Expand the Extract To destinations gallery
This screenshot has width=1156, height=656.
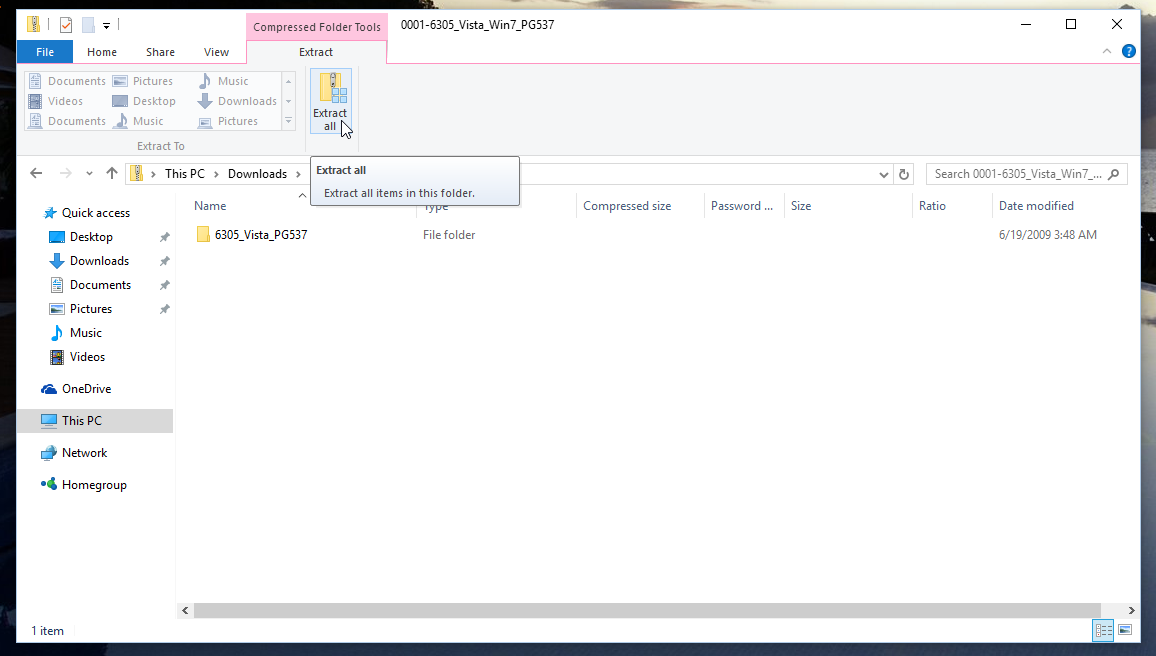tap(288, 121)
